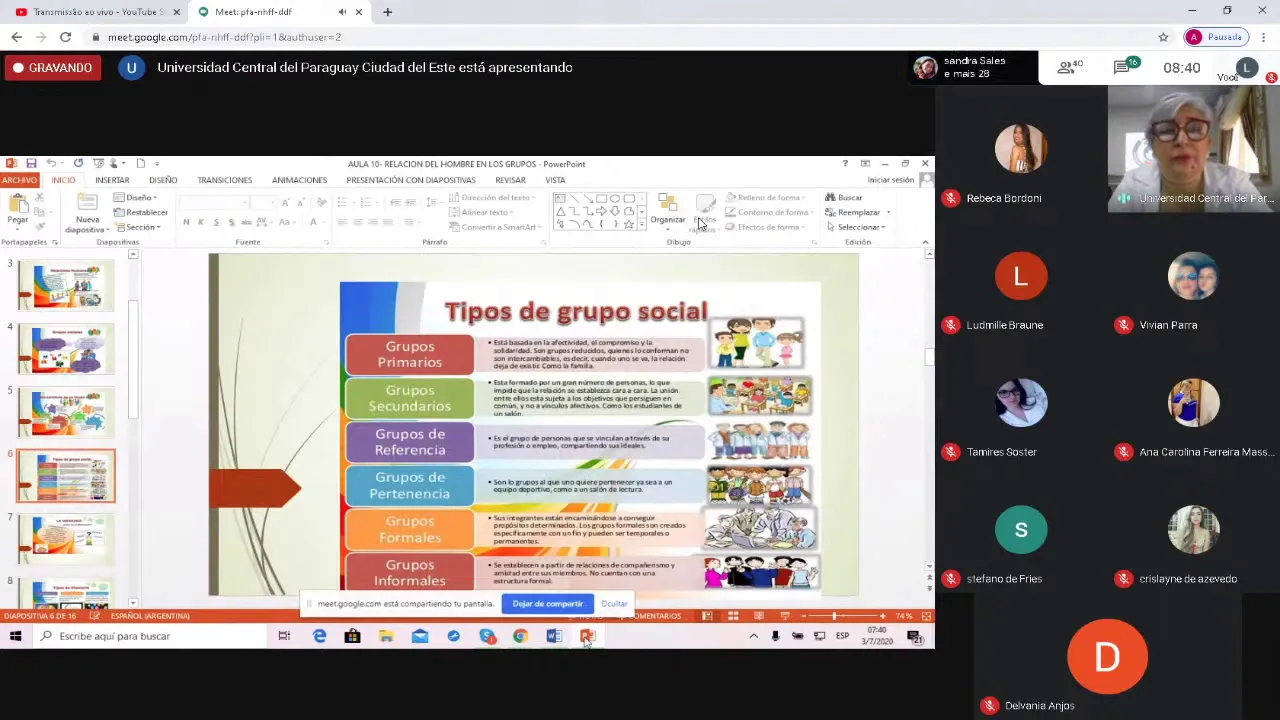Viewport: 1280px width, 720px height.
Task: Open Dirección del texto dropdown
Action: point(492,197)
